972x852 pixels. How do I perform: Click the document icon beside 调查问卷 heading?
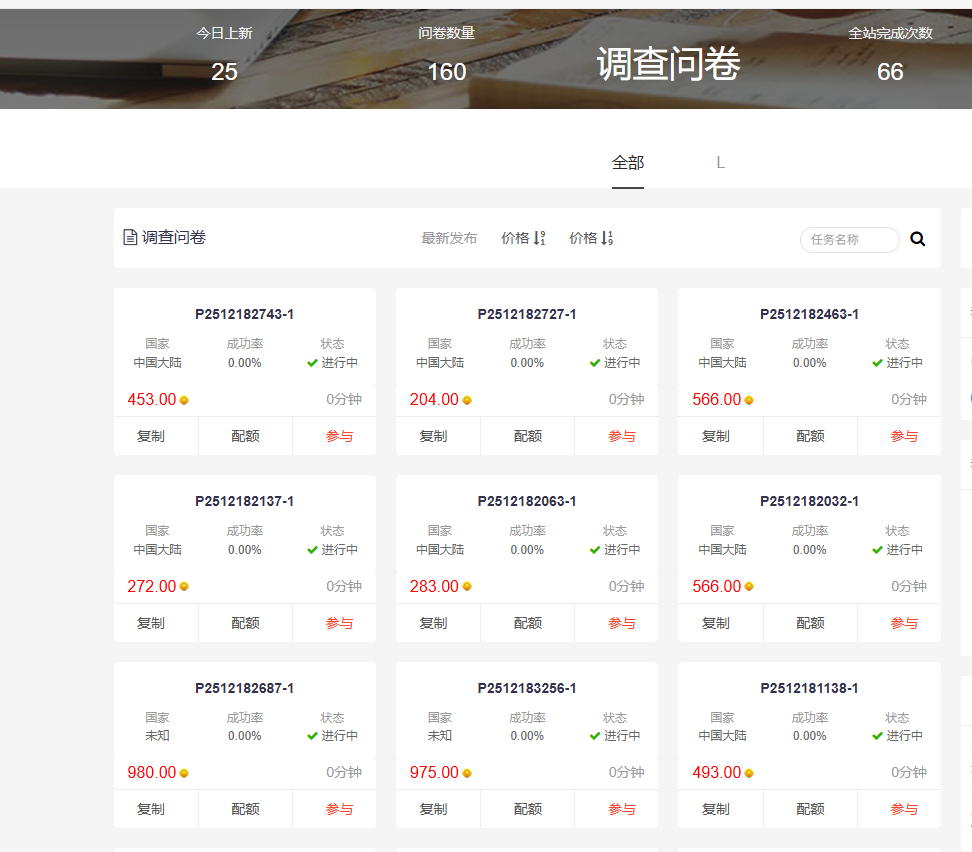click(x=129, y=236)
